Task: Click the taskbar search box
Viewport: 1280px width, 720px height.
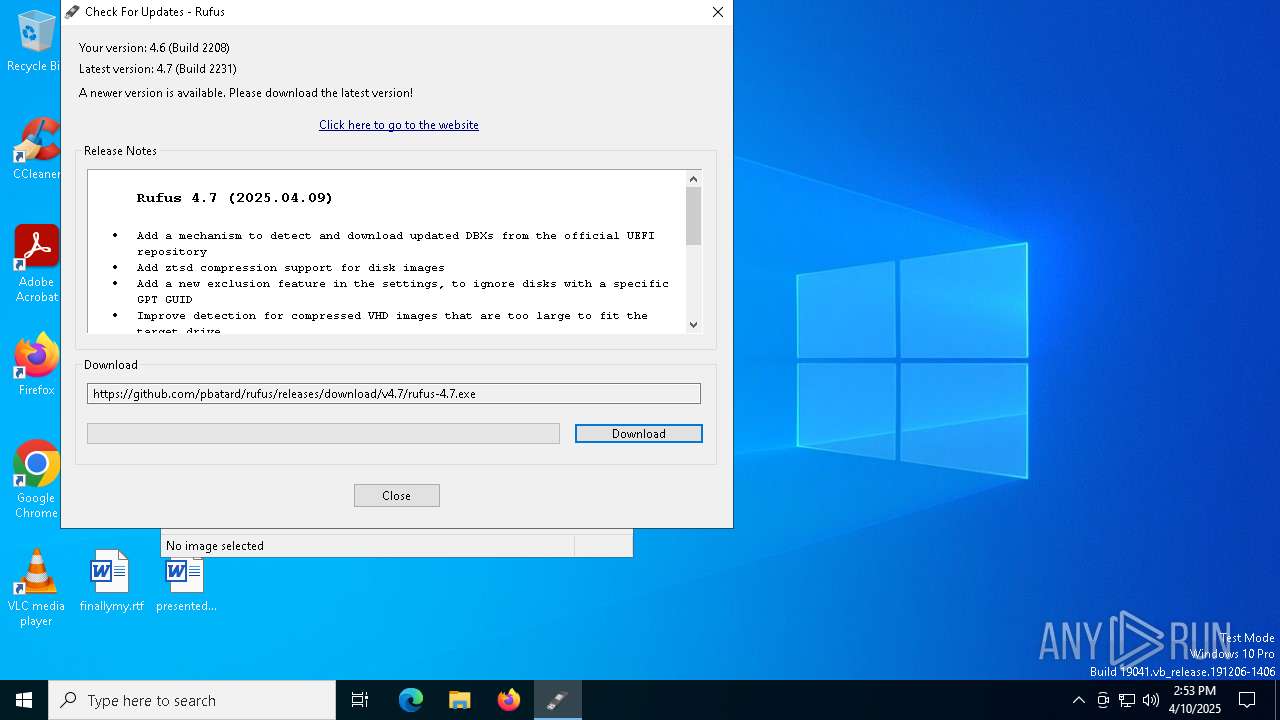Action: [x=192, y=700]
